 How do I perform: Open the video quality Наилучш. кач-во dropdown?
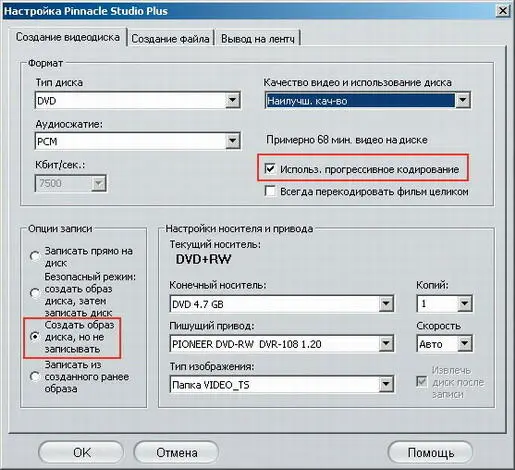tap(368, 100)
